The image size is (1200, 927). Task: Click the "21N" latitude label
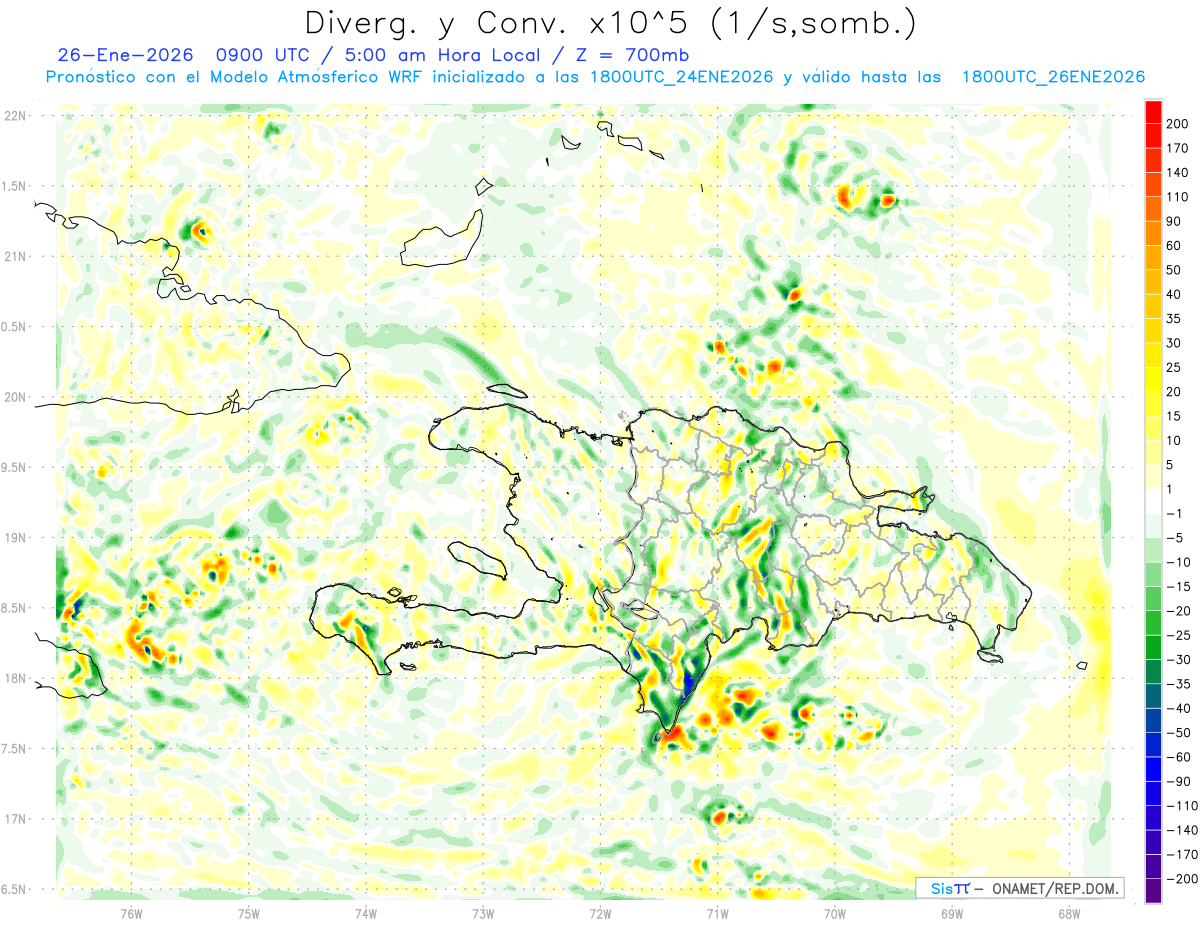coord(15,256)
